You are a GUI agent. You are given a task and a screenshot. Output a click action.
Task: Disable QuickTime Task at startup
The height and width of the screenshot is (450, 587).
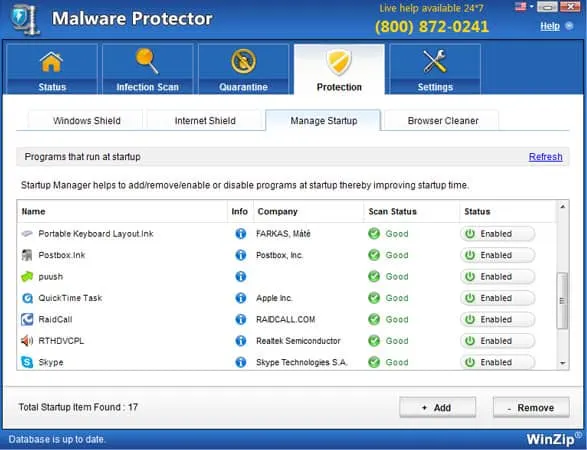tap(498, 298)
